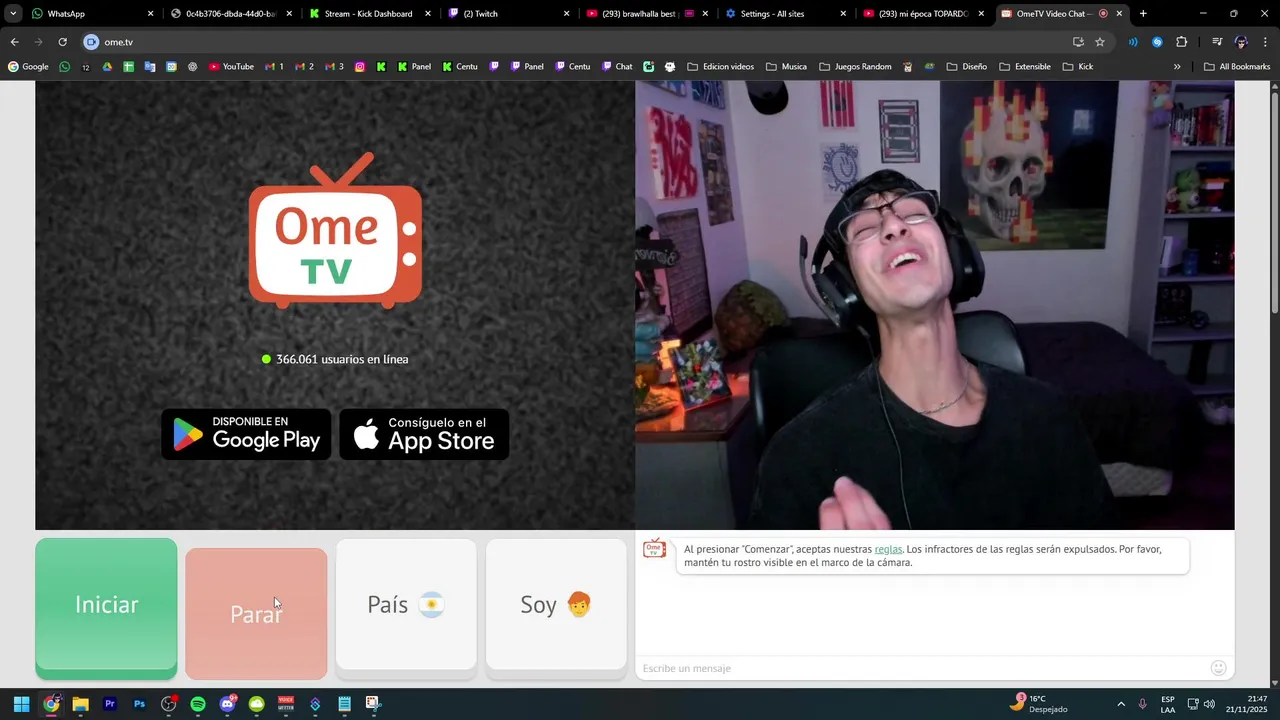
Task: Switch to the brawlhalla best YouTube tab
Action: pyautogui.click(x=646, y=14)
